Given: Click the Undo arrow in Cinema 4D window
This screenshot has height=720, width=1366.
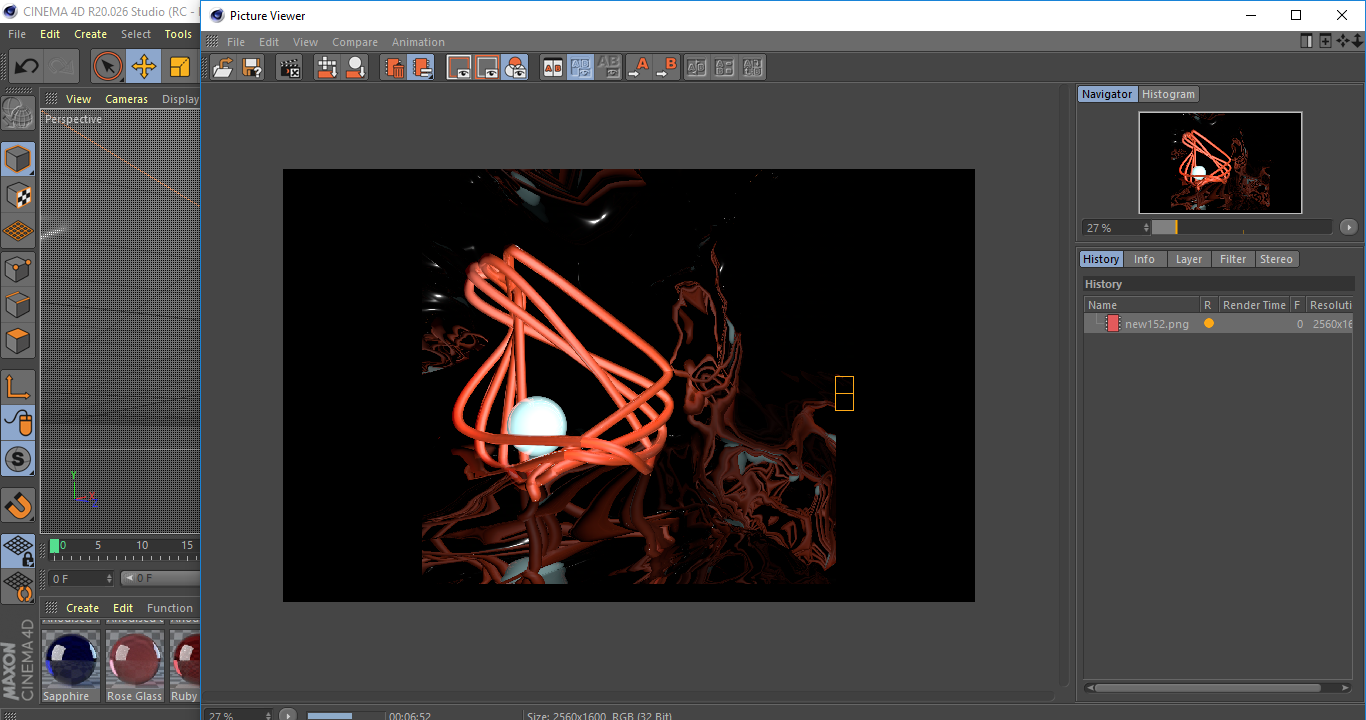Looking at the screenshot, I should pos(27,67).
